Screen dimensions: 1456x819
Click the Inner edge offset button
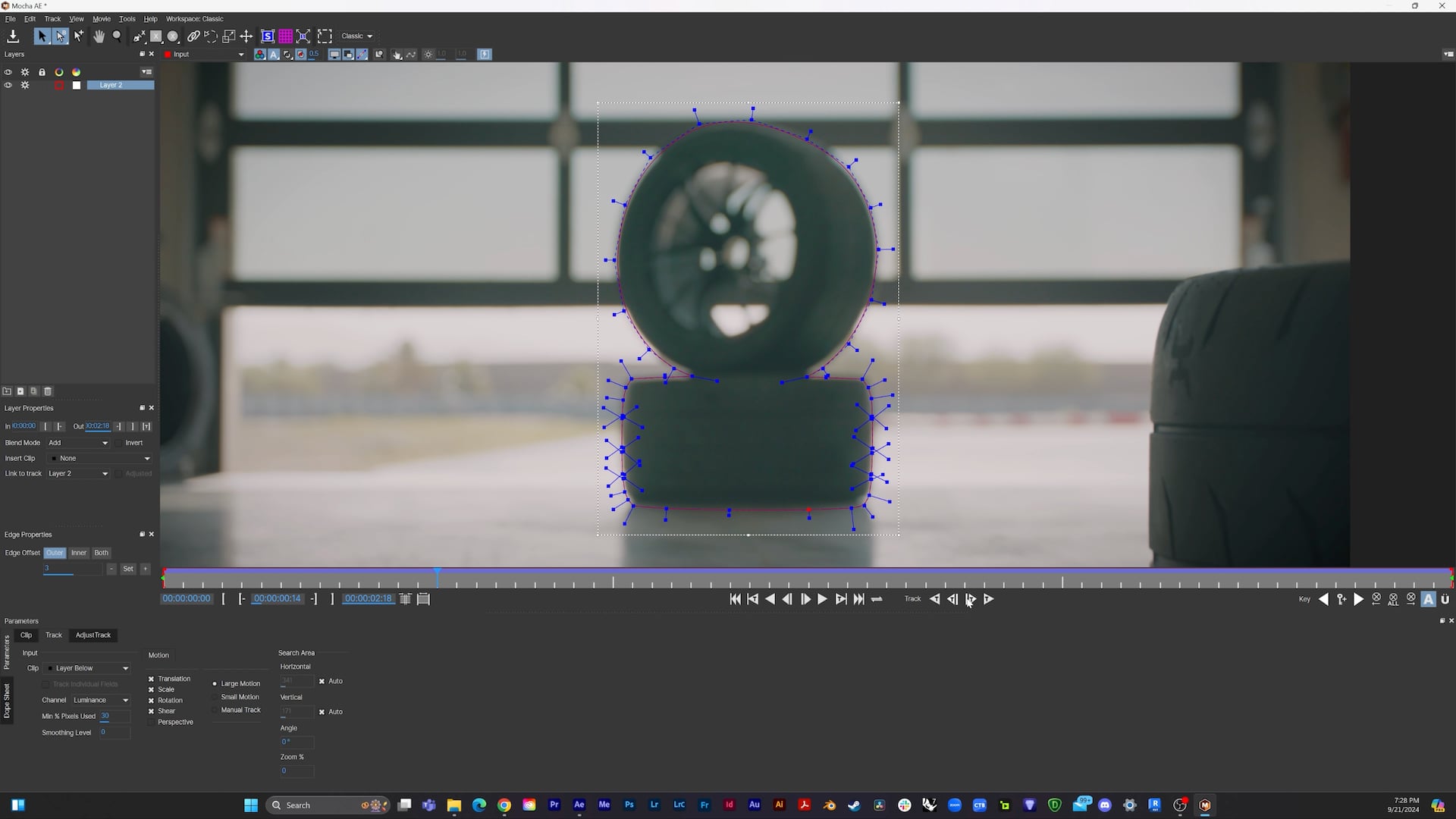79,553
